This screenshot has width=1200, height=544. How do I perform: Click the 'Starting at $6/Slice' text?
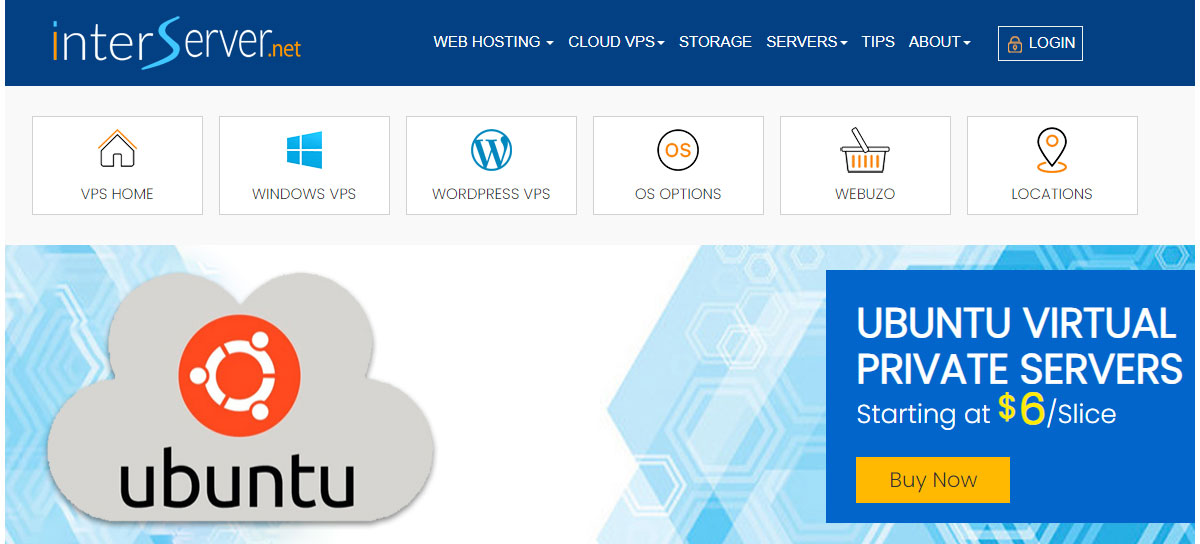point(986,411)
